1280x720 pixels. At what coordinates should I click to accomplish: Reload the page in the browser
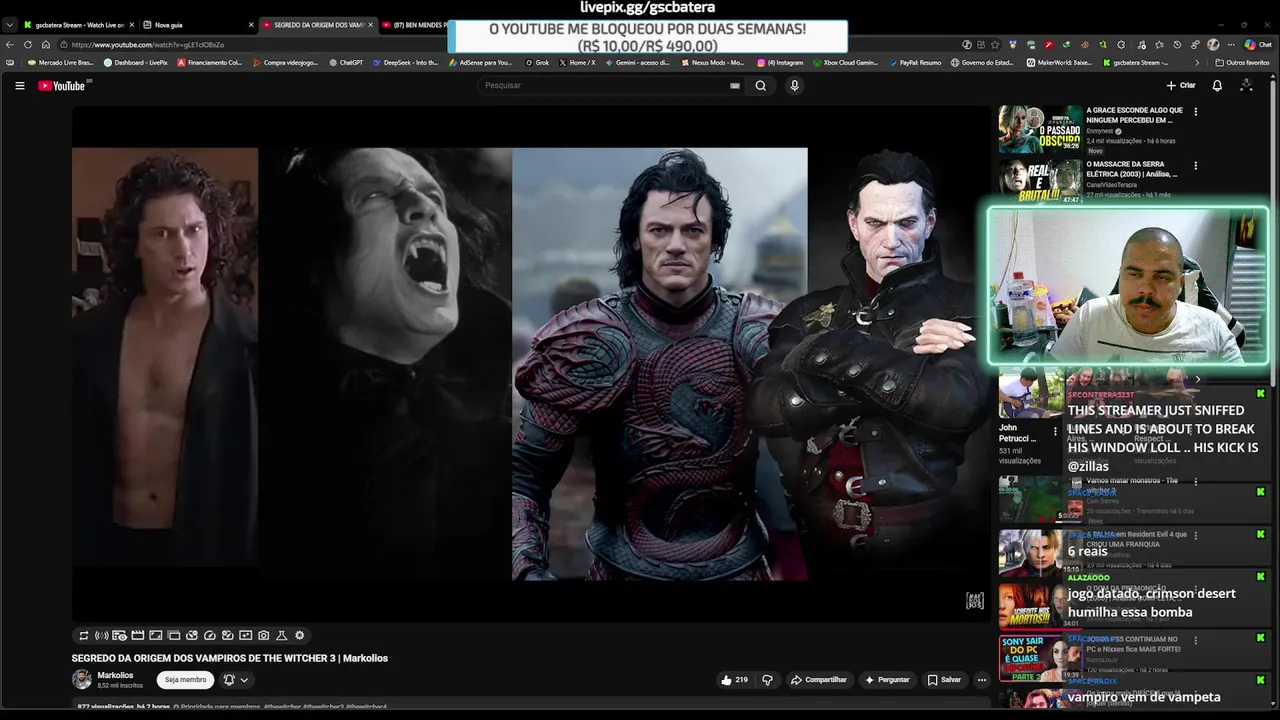point(27,45)
